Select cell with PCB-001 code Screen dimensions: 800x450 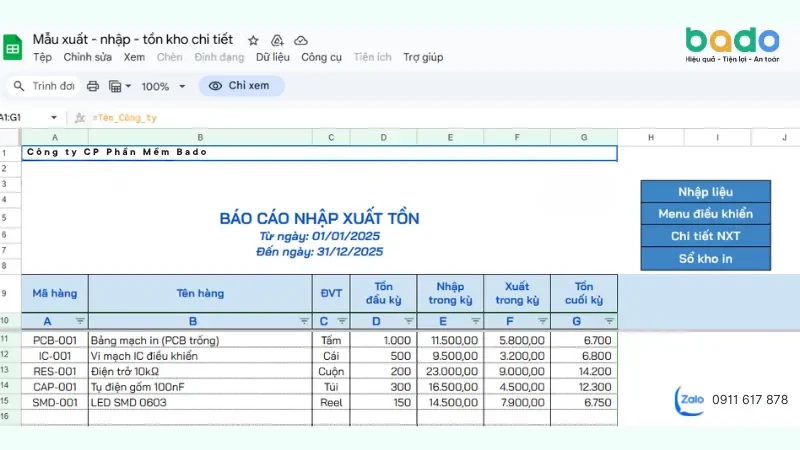click(x=55, y=340)
